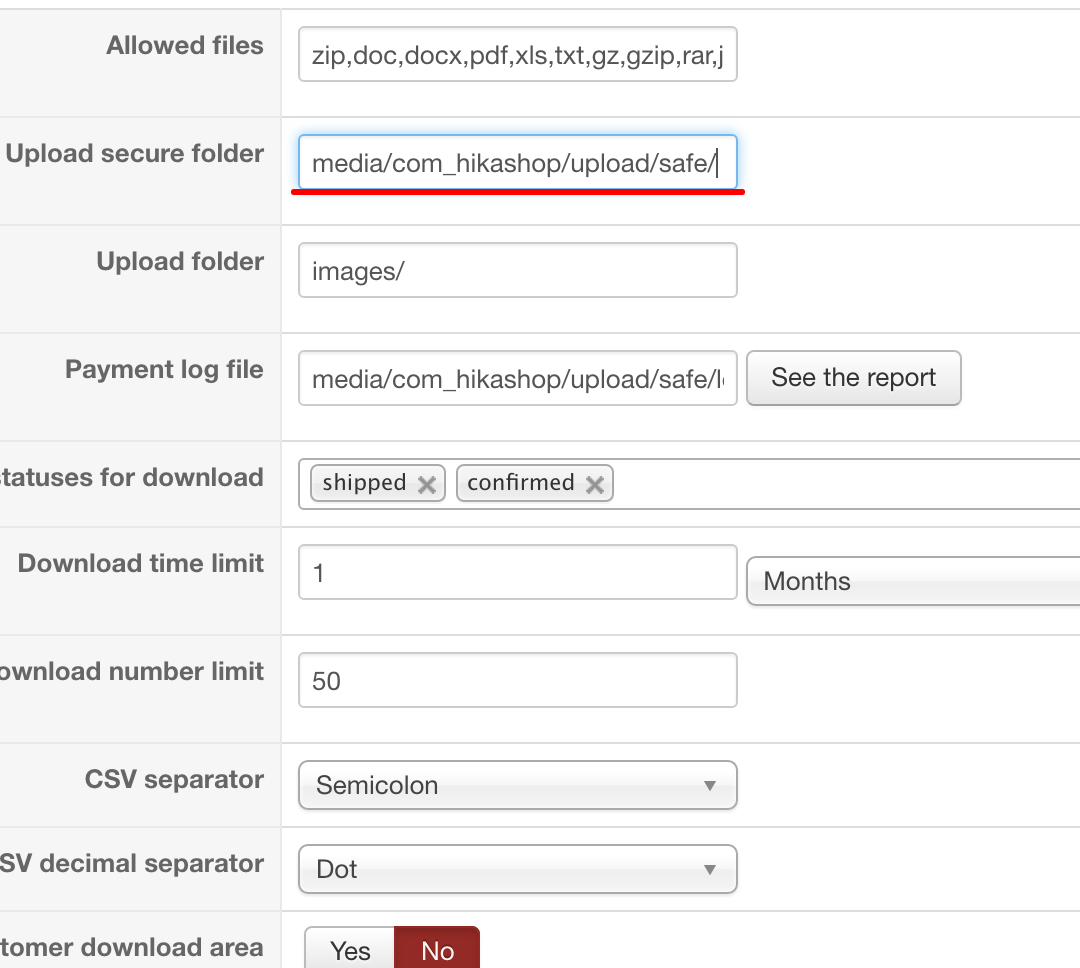Select Yes for customer download area

350,950
